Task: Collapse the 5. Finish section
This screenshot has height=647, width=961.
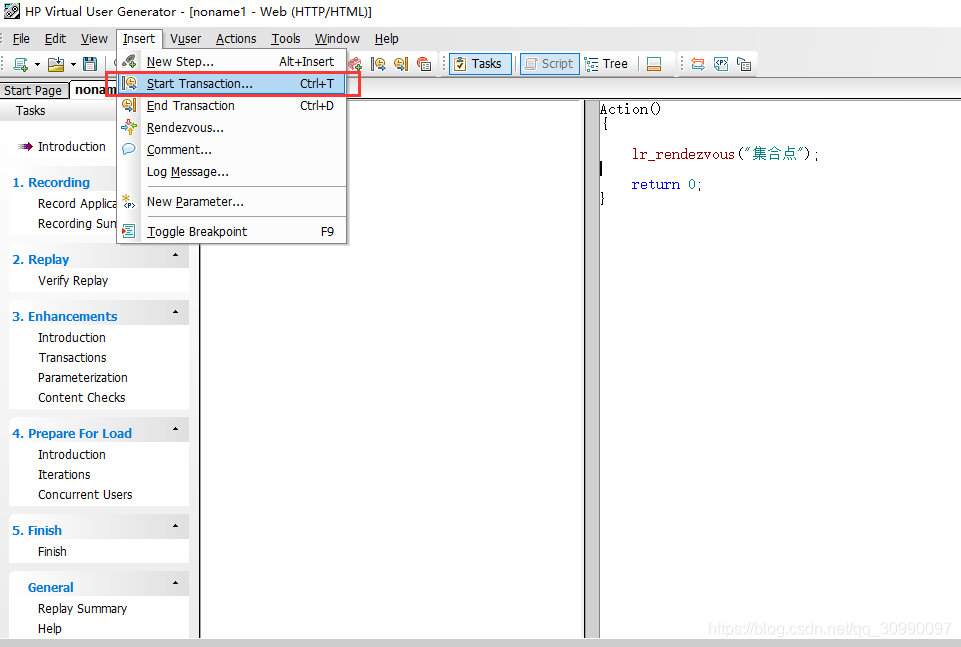Action: pos(175,526)
